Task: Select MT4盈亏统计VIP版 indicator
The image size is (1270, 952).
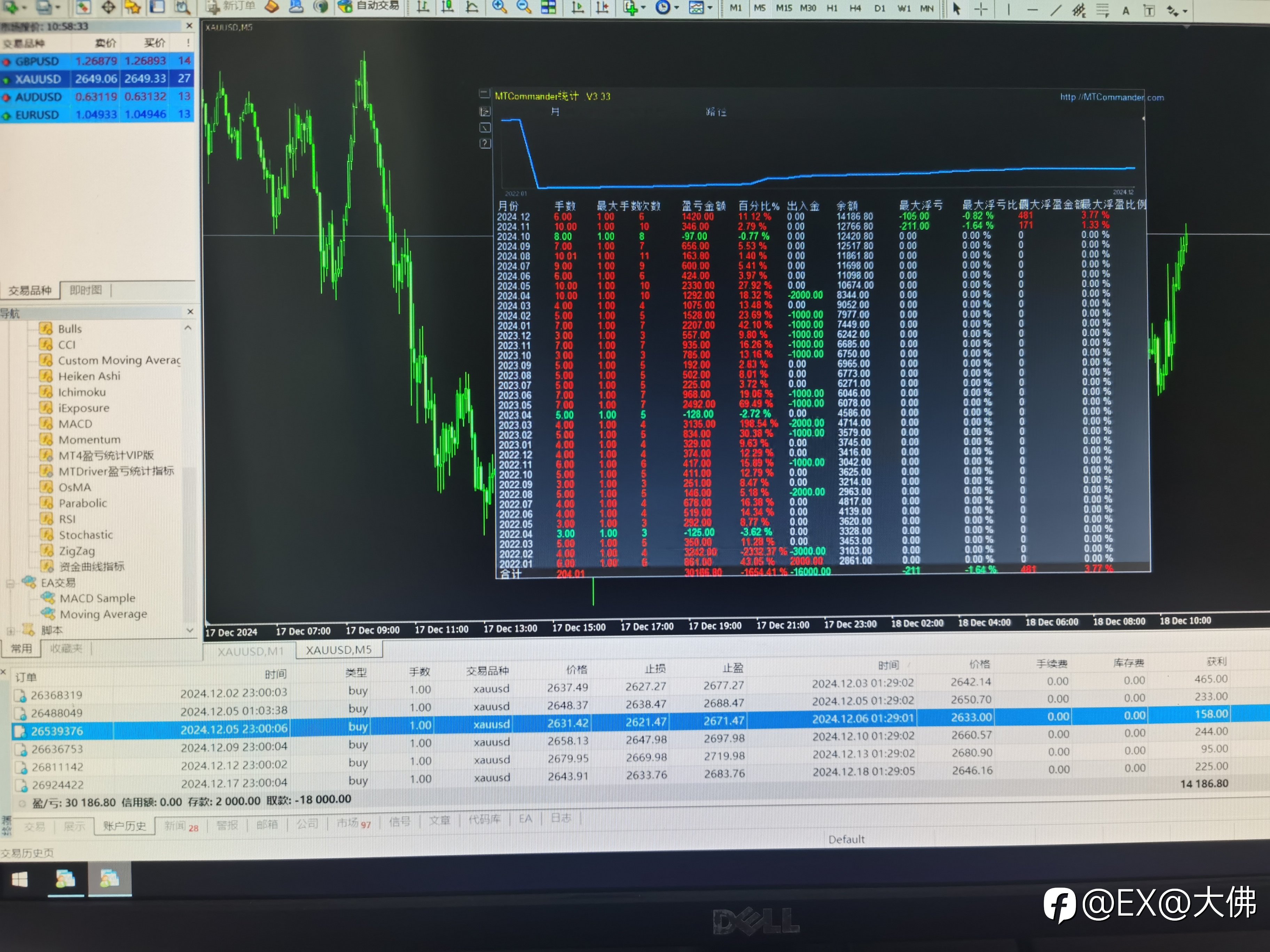Action: tap(105, 455)
